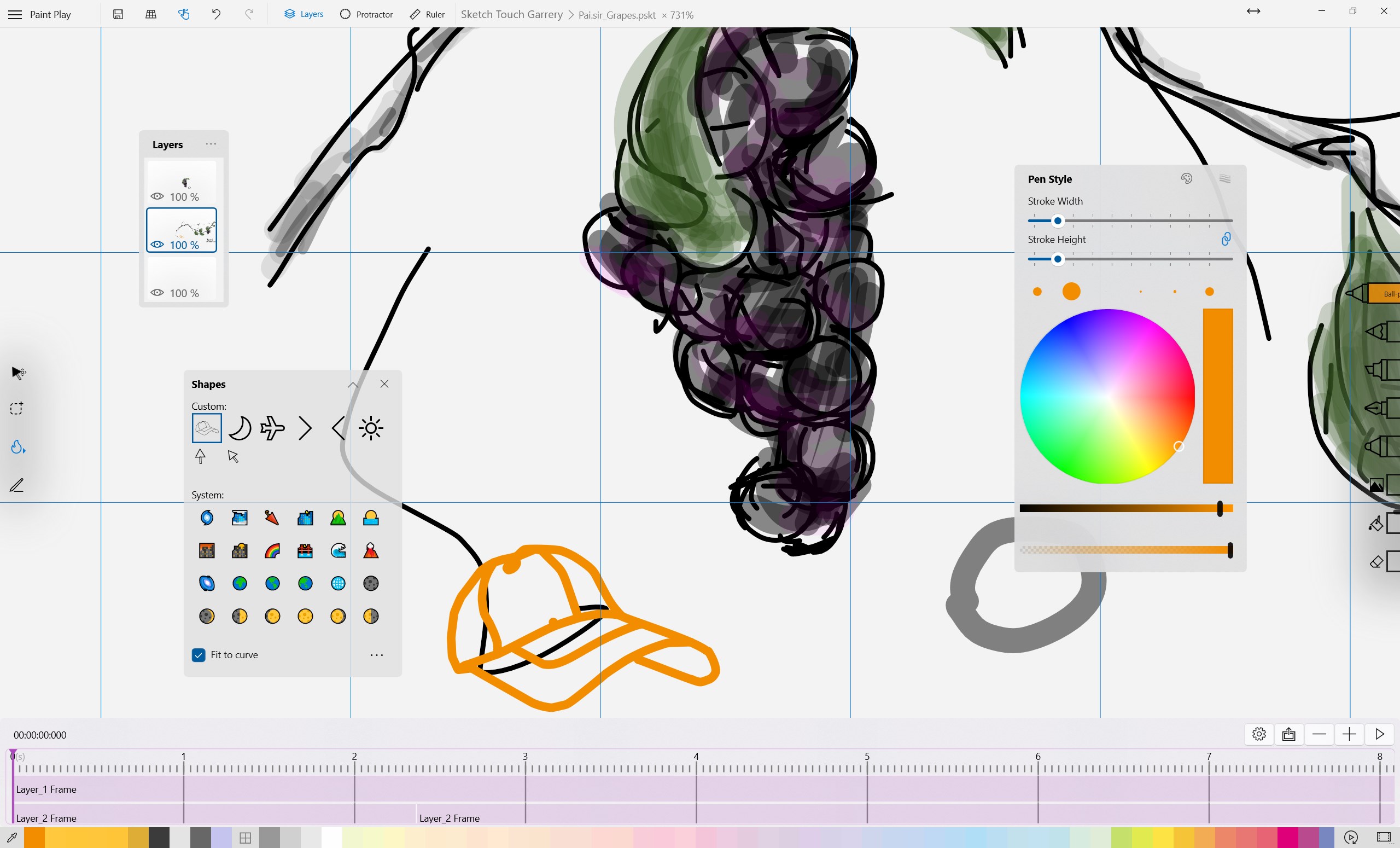Select the moon custom shape
Viewport: 1400px width, 848px height.
[x=239, y=428]
